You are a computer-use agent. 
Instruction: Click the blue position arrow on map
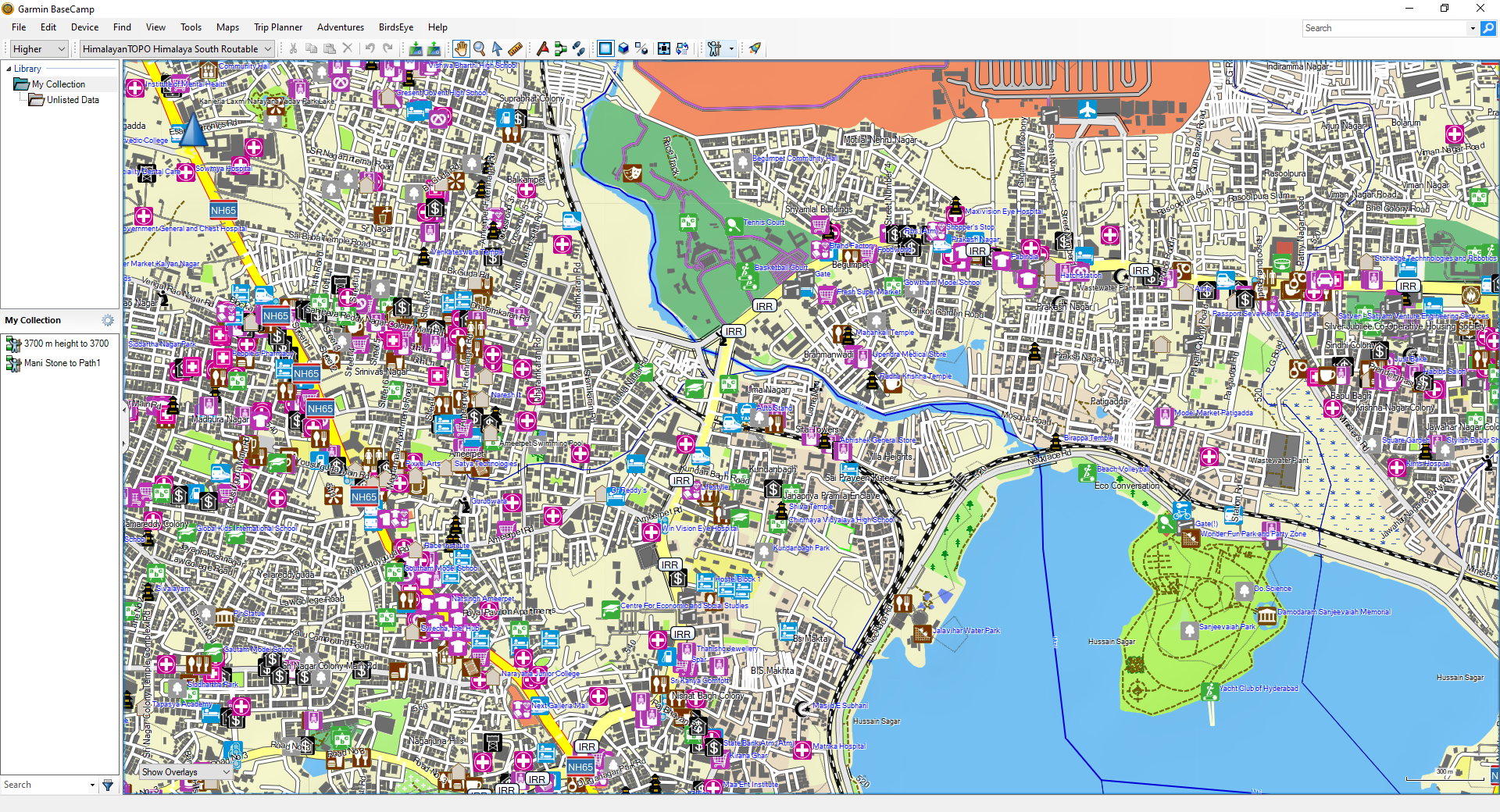pyautogui.click(x=193, y=131)
